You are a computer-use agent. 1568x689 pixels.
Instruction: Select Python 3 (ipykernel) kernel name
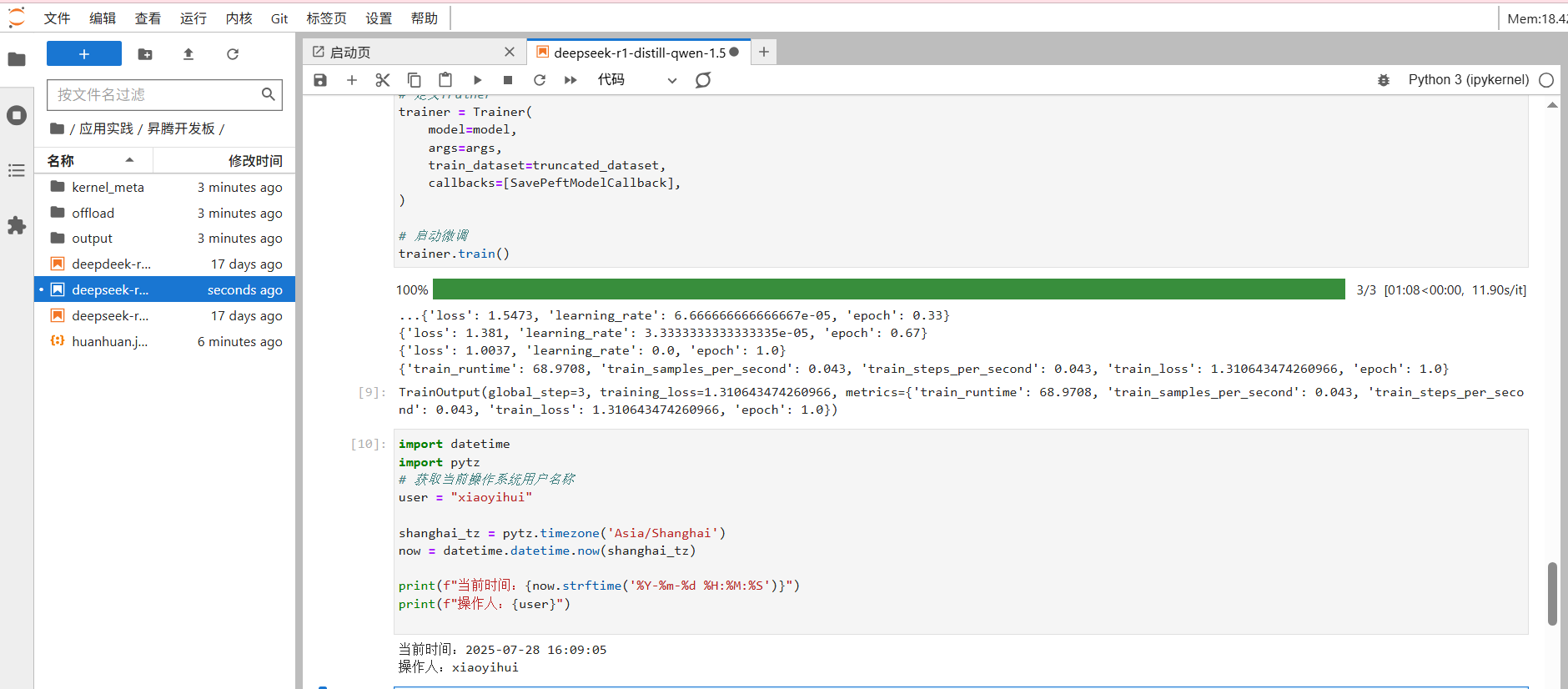[x=1468, y=80]
